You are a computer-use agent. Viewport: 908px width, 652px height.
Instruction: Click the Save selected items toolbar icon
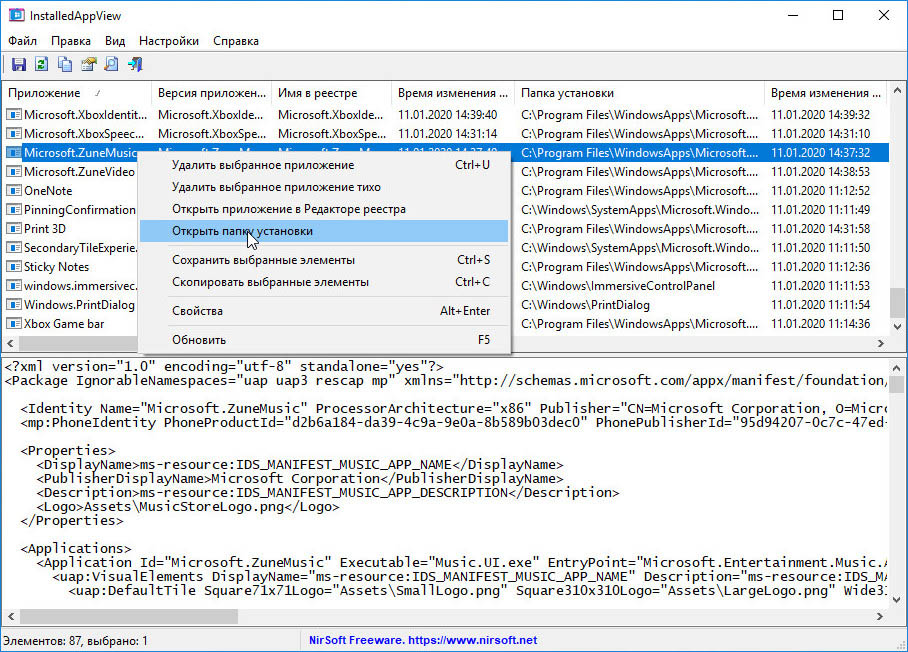coord(19,64)
